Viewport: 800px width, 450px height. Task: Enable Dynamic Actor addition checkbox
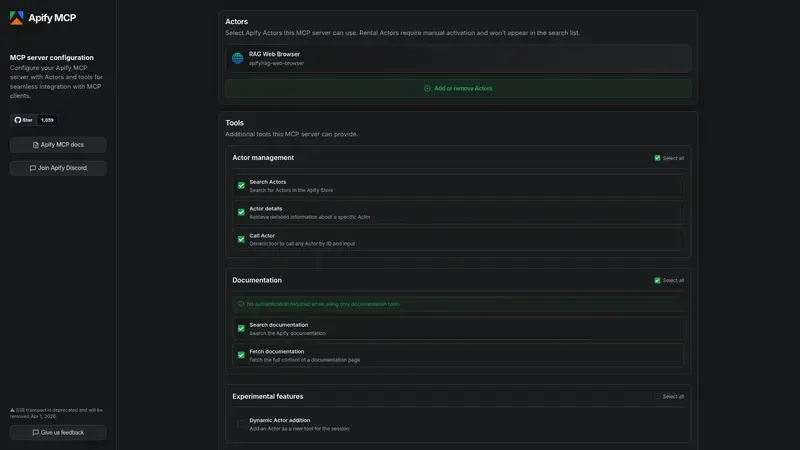(x=241, y=424)
